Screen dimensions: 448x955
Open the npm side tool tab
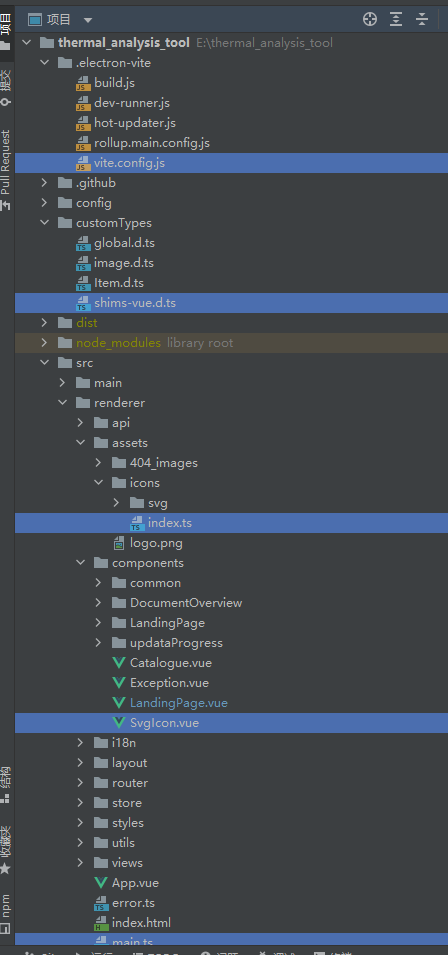[x=6, y=915]
